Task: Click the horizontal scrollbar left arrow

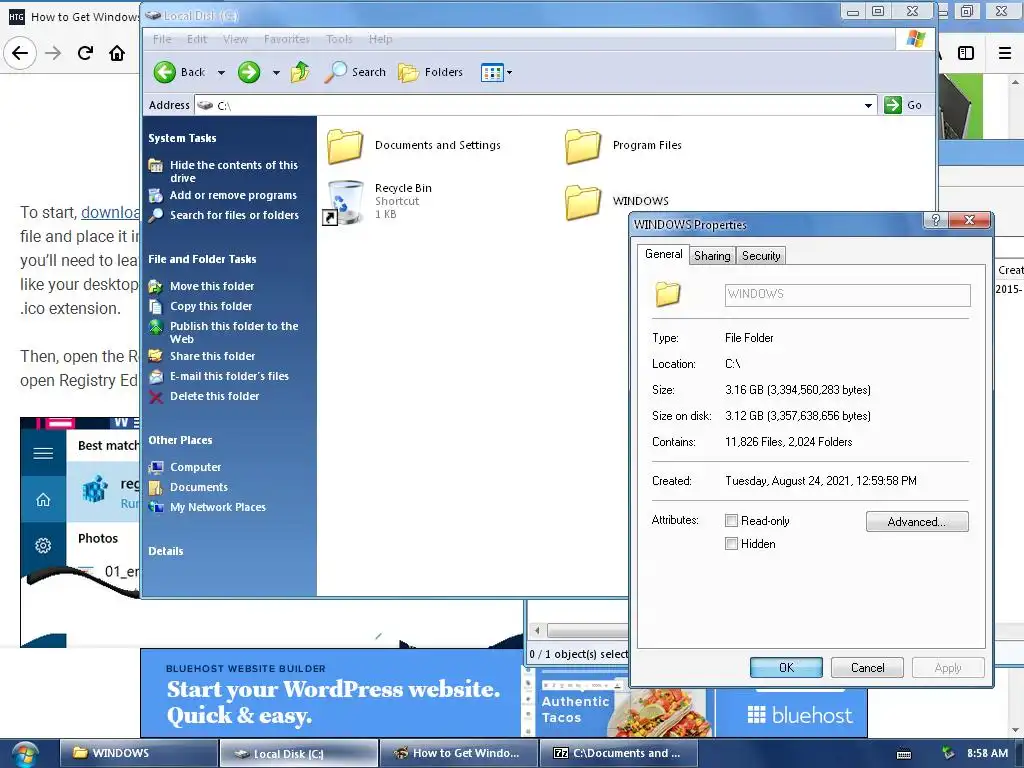Action: coord(537,631)
